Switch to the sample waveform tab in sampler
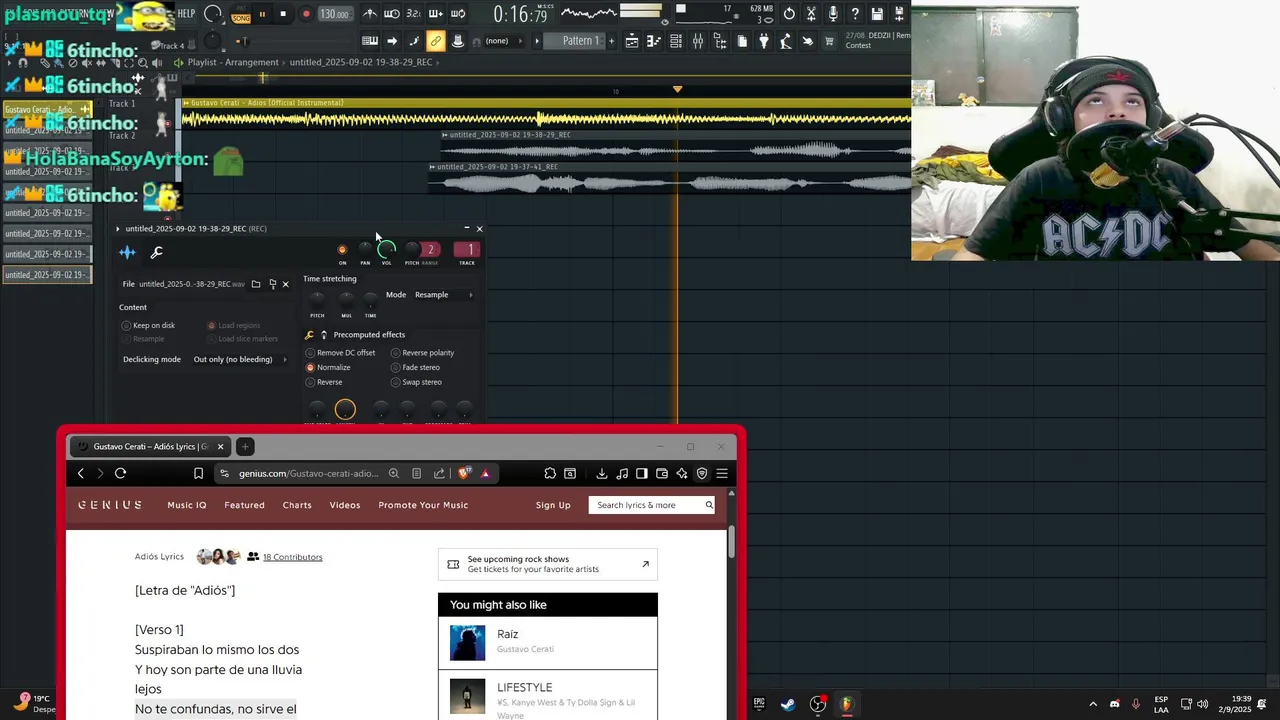1280x720 pixels. coord(127,253)
